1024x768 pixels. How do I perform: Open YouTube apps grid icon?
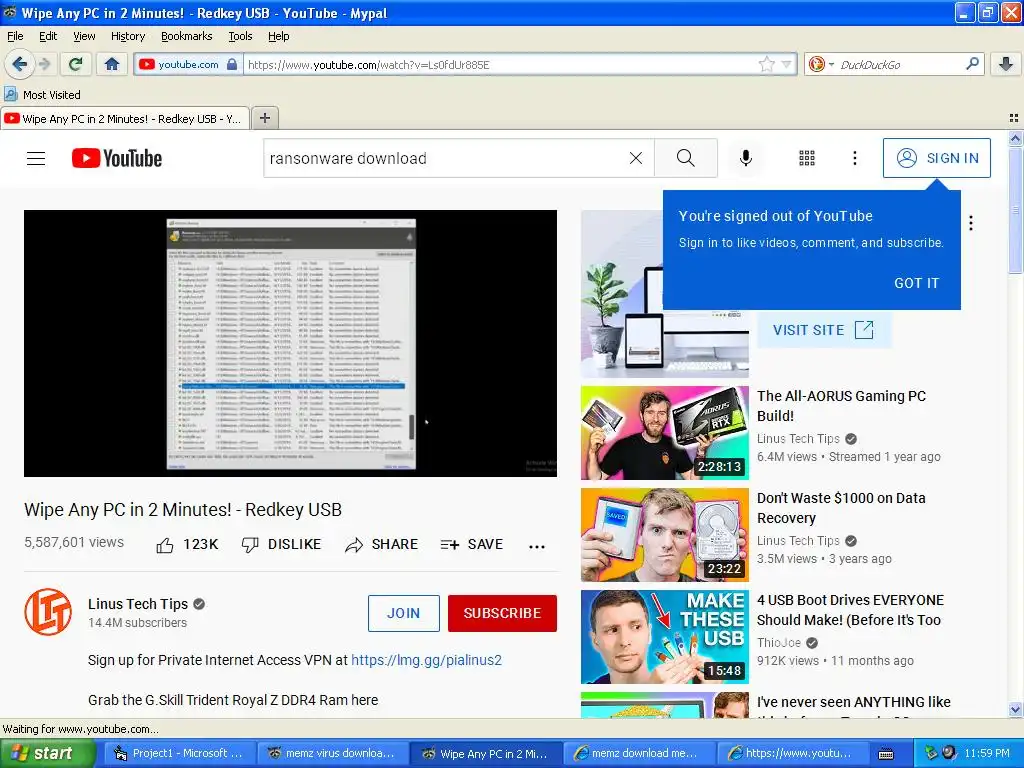click(x=807, y=158)
